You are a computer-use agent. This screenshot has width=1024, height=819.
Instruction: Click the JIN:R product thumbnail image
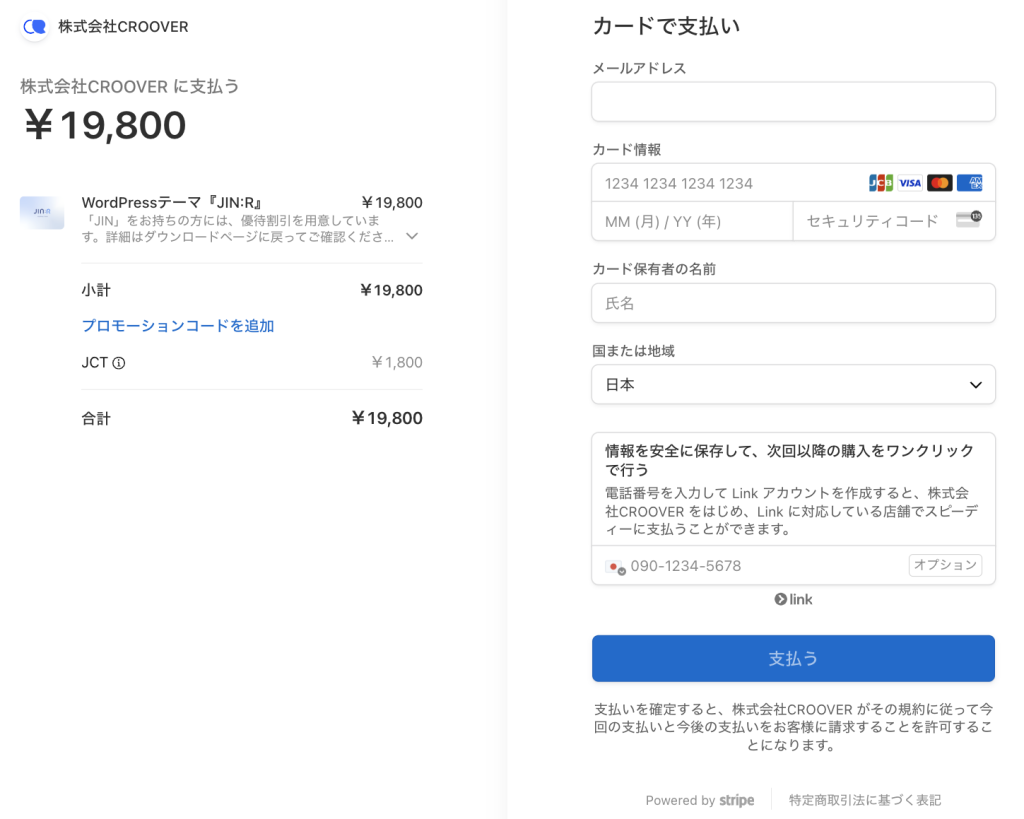point(42,212)
